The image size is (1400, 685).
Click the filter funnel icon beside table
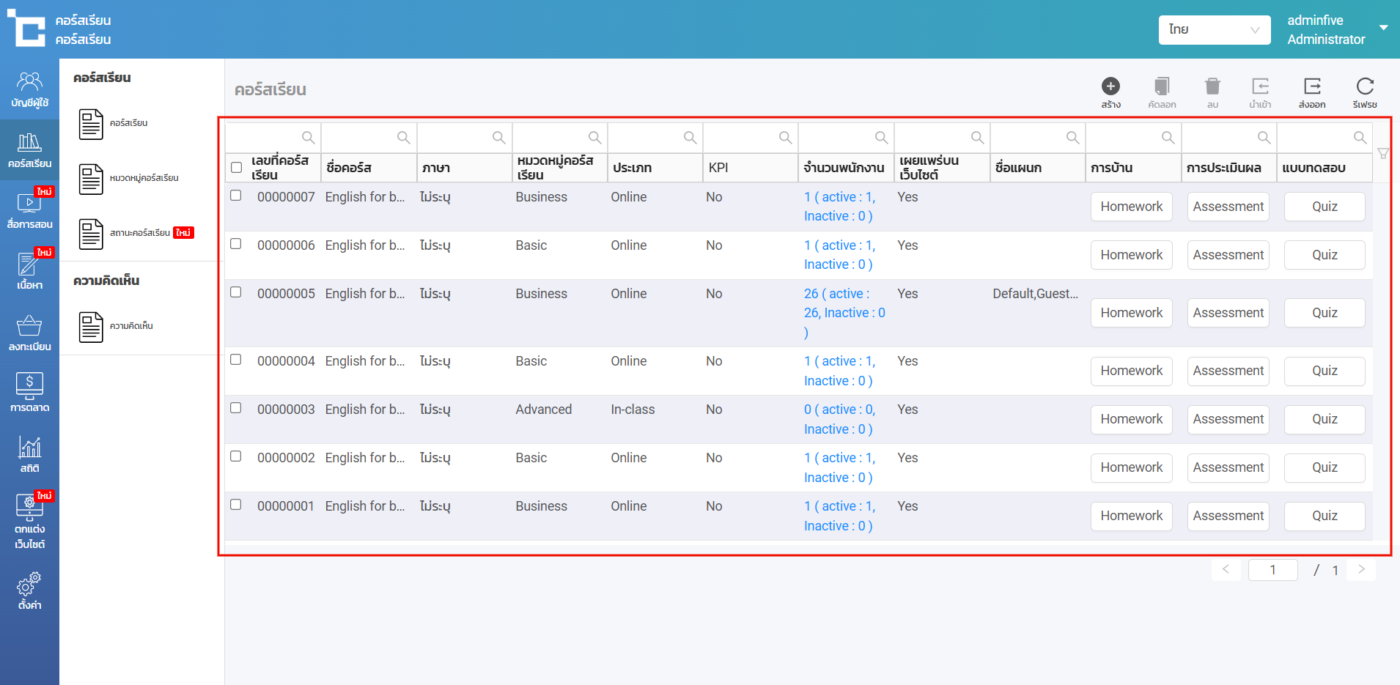(x=1383, y=153)
